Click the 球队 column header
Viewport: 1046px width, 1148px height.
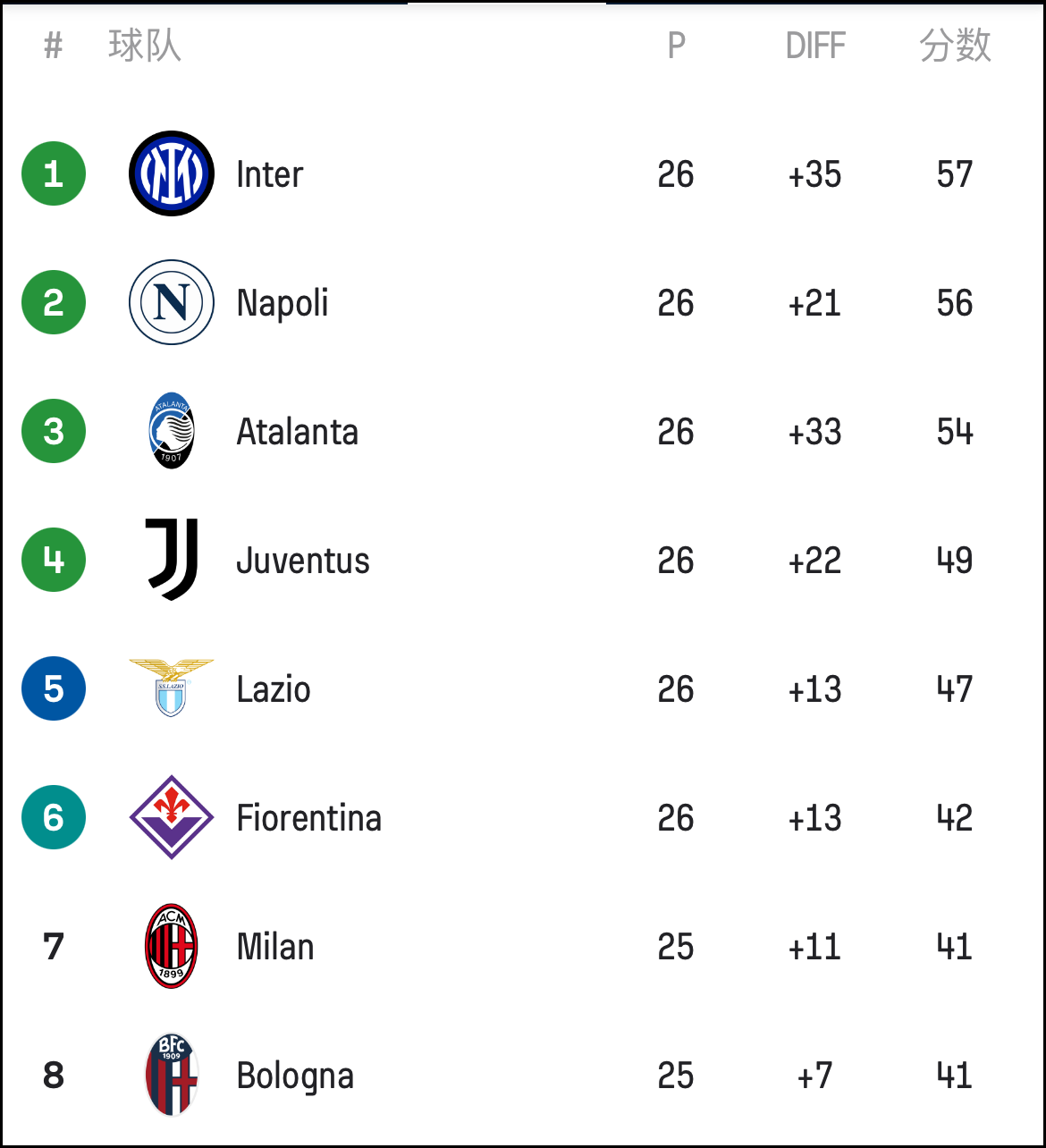145,46
